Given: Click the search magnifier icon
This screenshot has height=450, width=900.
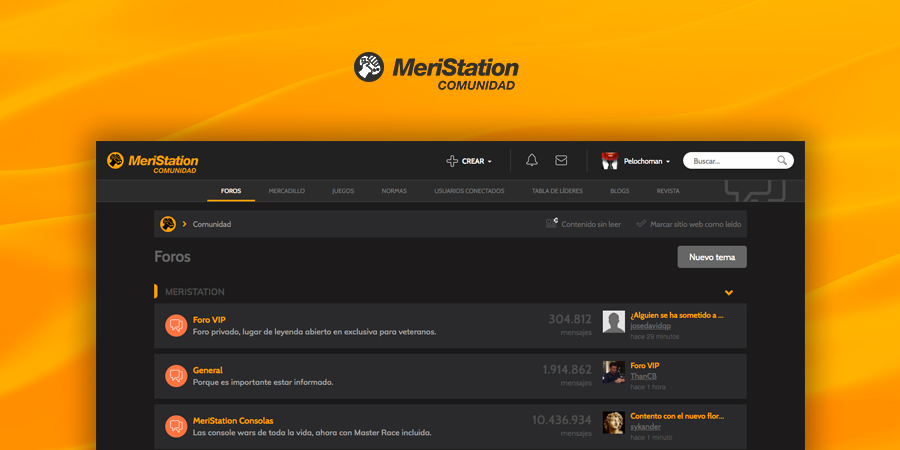Looking at the screenshot, I should (x=782, y=161).
